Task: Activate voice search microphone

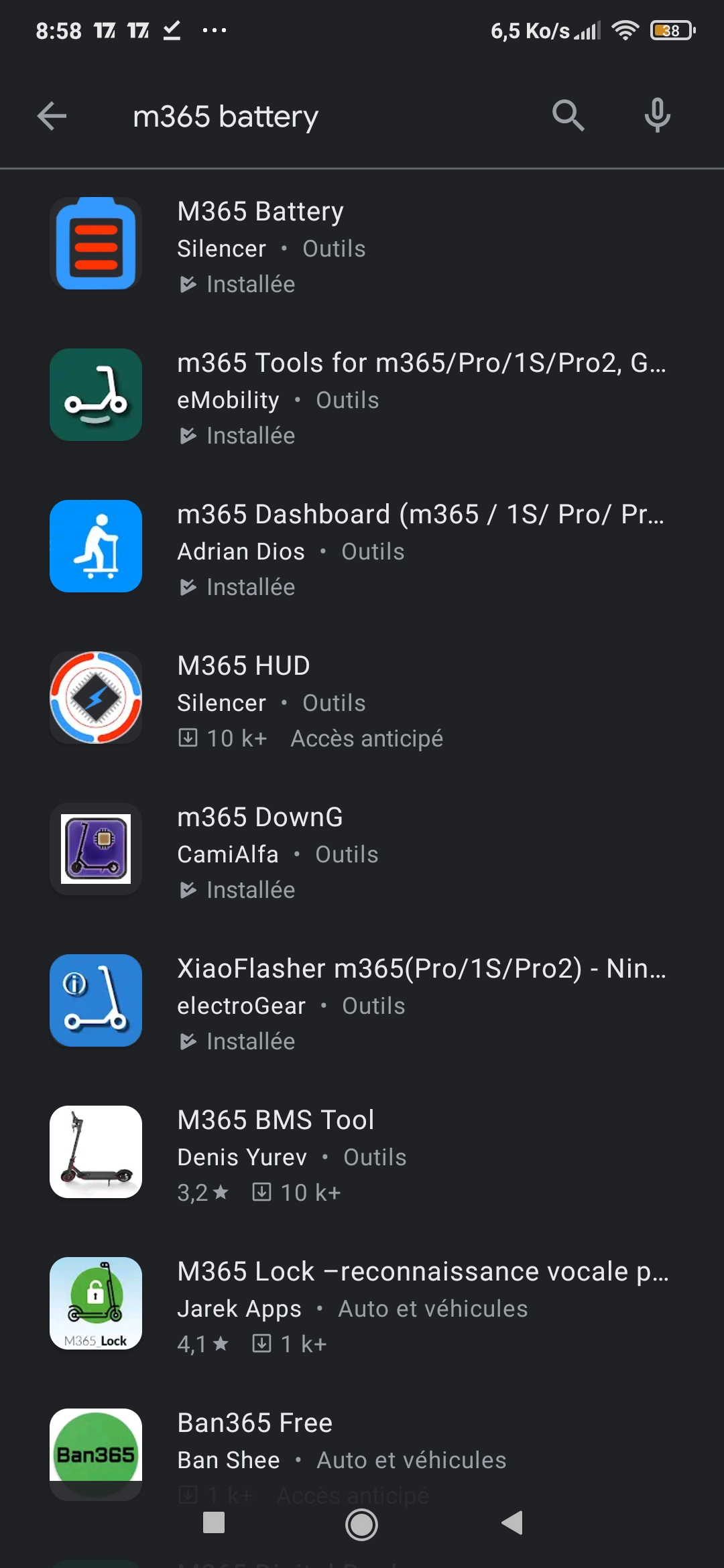Action: (657, 115)
